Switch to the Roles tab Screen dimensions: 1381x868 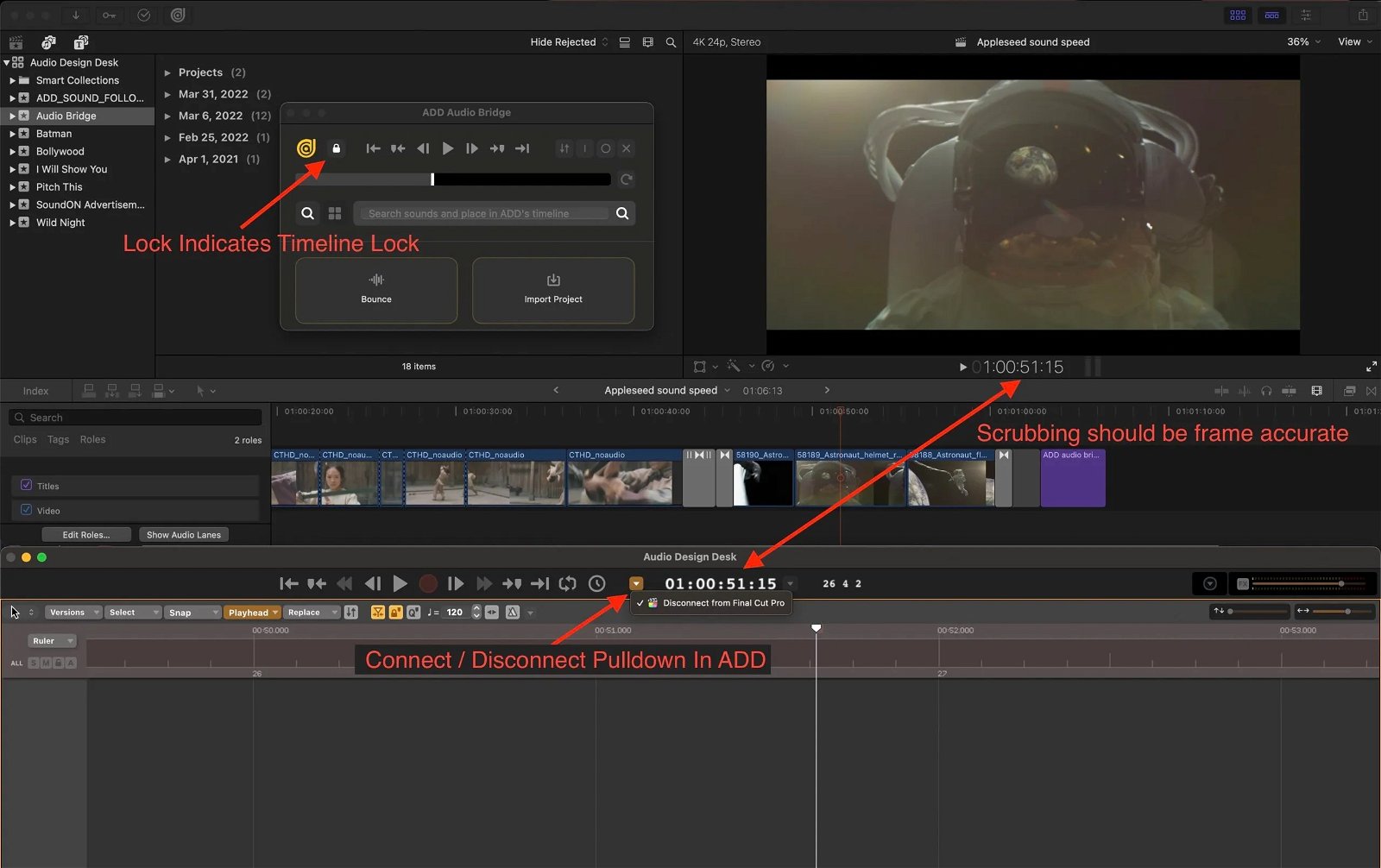(92, 439)
